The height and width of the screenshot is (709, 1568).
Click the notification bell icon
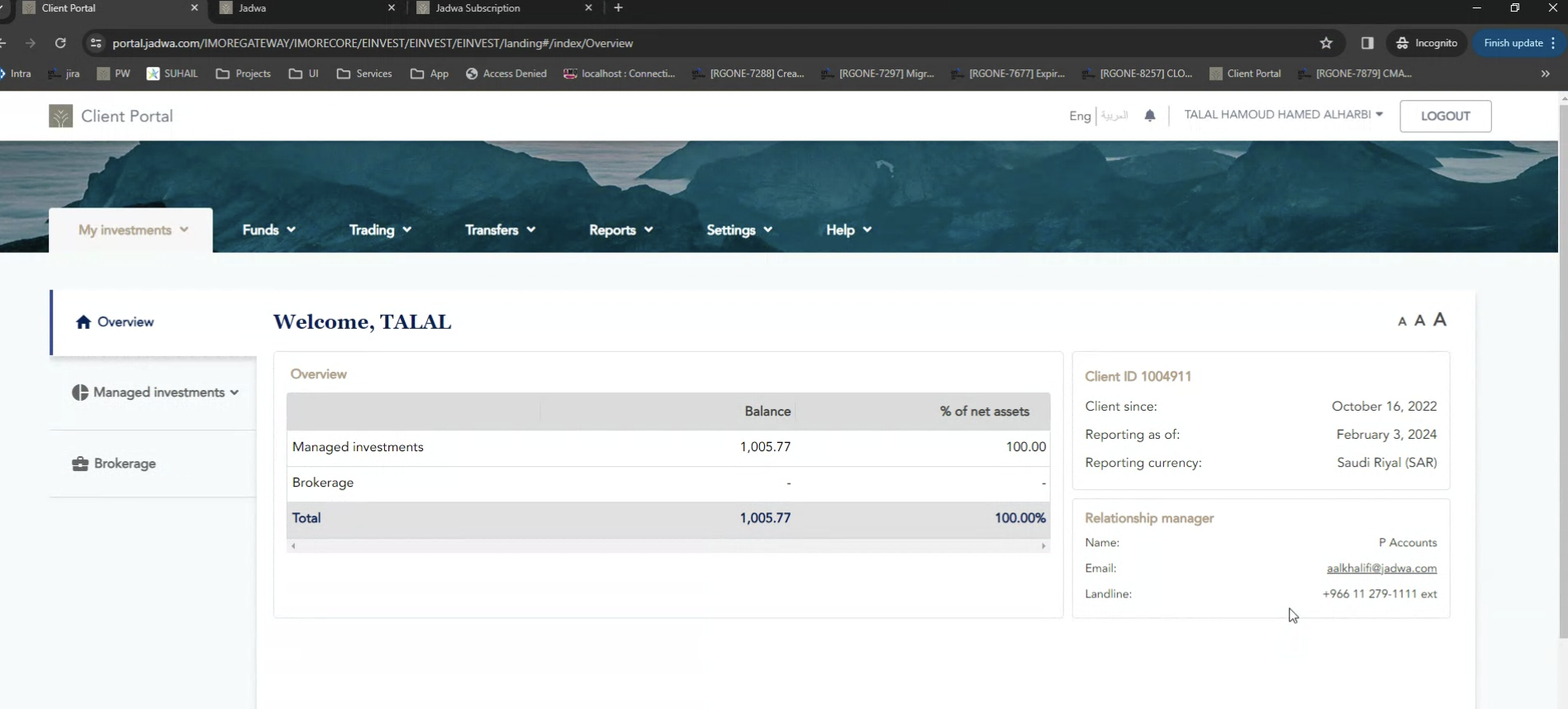click(1150, 116)
